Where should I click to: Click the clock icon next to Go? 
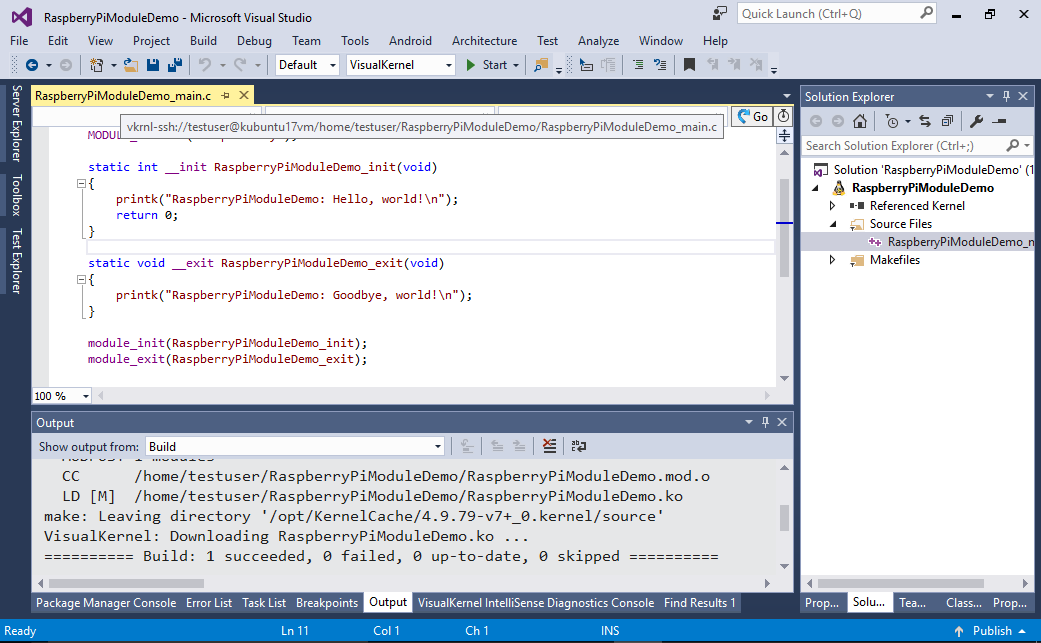[784, 116]
